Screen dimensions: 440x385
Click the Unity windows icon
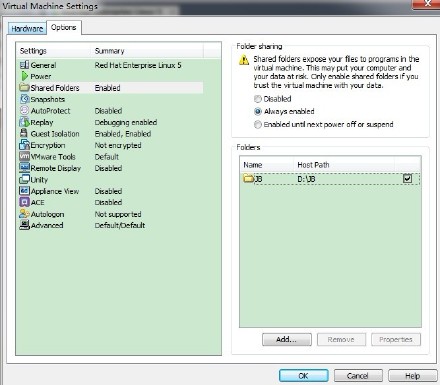pos(24,179)
